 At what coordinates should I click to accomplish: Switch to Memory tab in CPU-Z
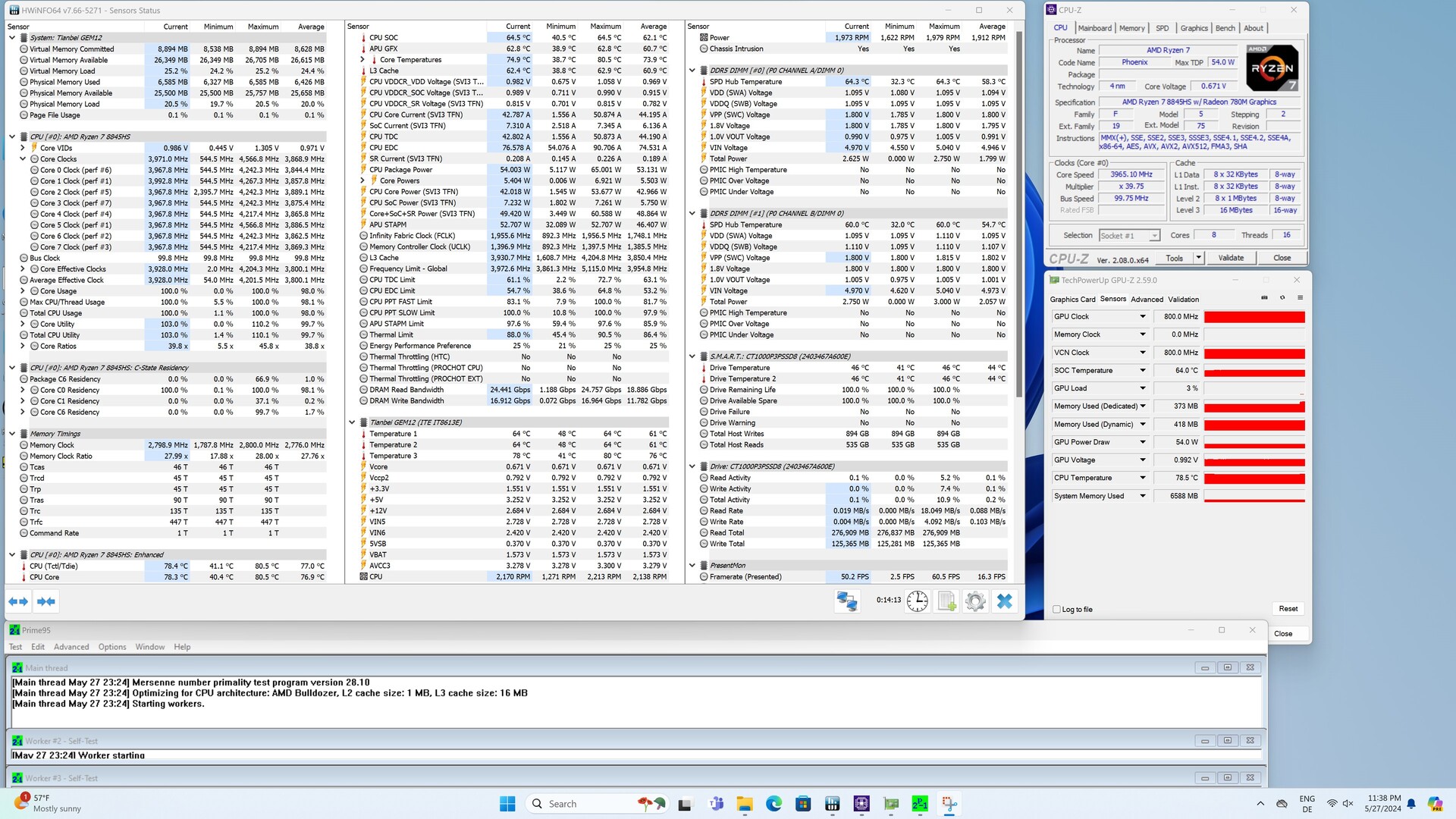pyautogui.click(x=1131, y=28)
